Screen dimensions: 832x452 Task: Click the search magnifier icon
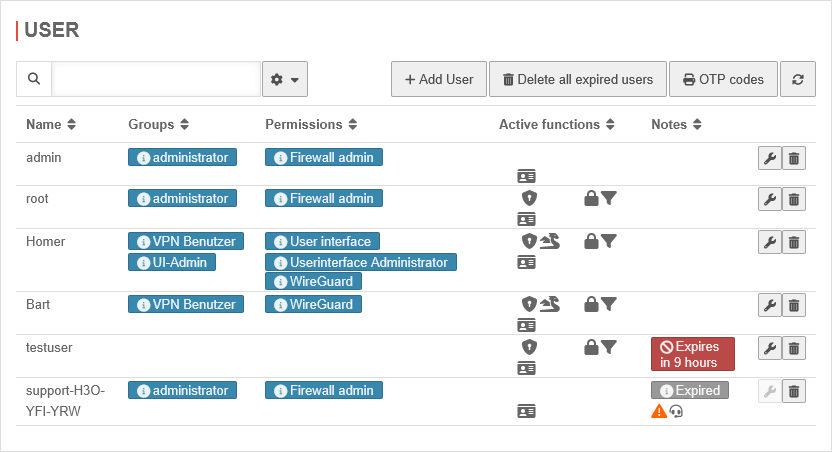tap(34, 79)
